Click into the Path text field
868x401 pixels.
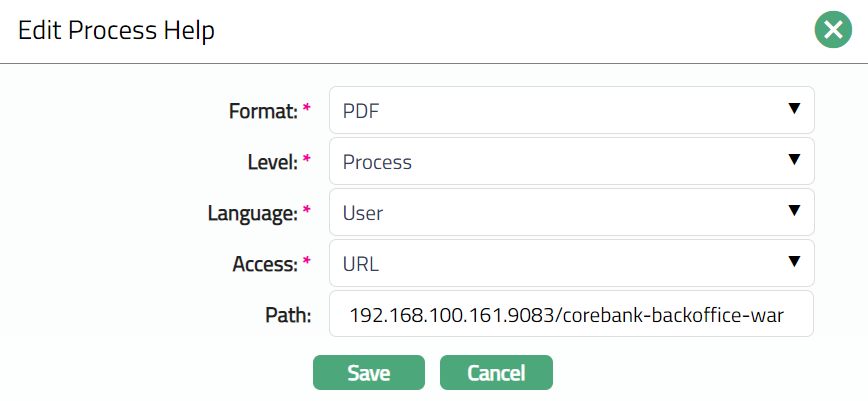571,314
